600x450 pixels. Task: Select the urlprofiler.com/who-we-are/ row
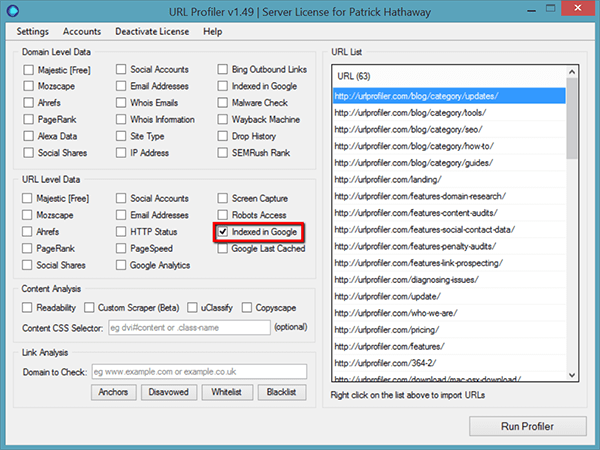point(449,313)
